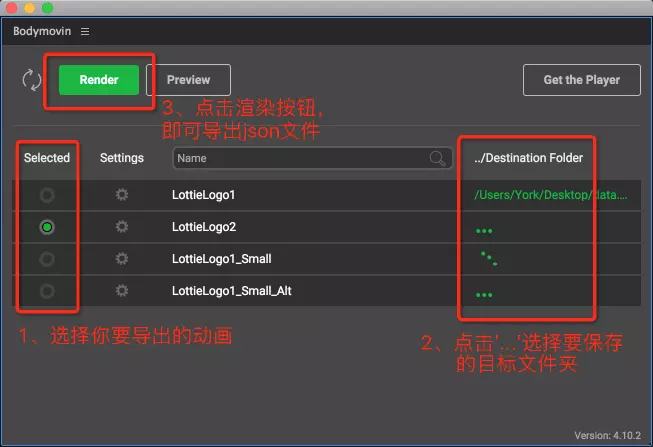The height and width of the screenshot is (447, 653).
Task: Choose destination folder for LottieLogo1_Small_Alt
Action: [x=484, y=295]
